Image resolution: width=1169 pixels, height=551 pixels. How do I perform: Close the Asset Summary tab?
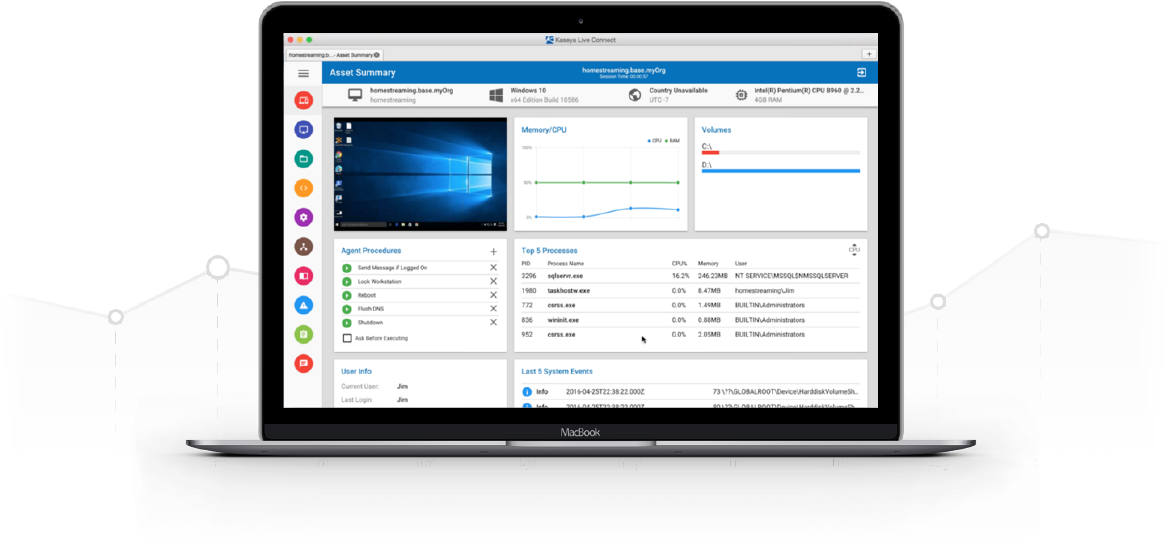point(377,54)
